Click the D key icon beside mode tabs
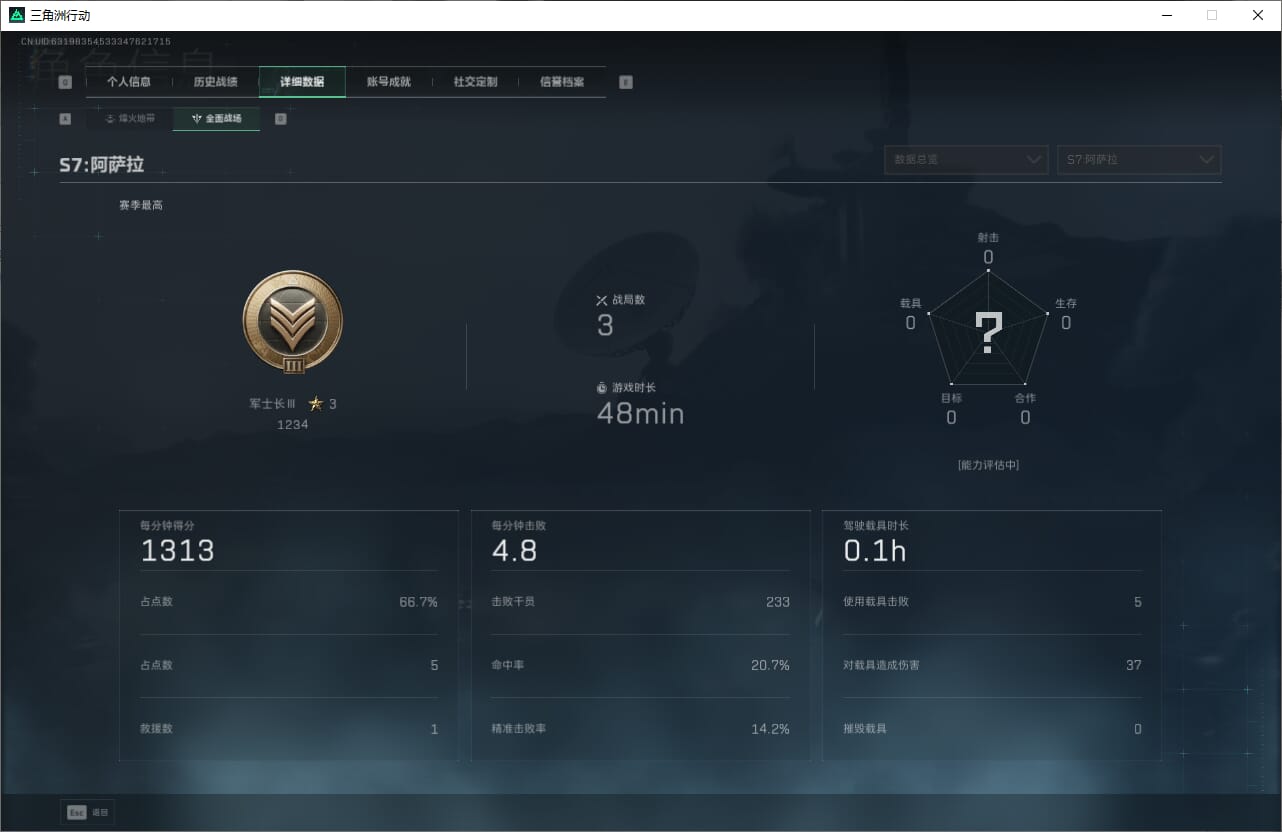 click(280, 119)
